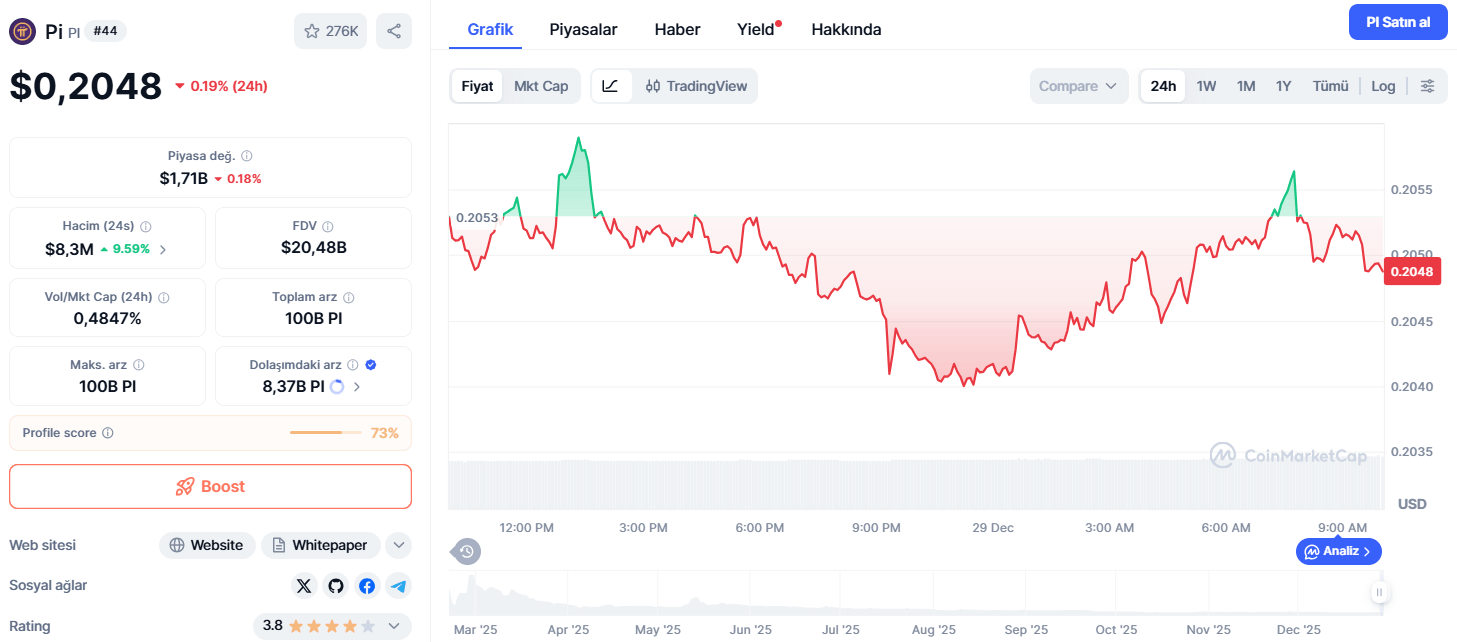This screenshot has width=1457, height=642.
Task: Click circulating supply progress circle icon
Action: tap(337, 387)
